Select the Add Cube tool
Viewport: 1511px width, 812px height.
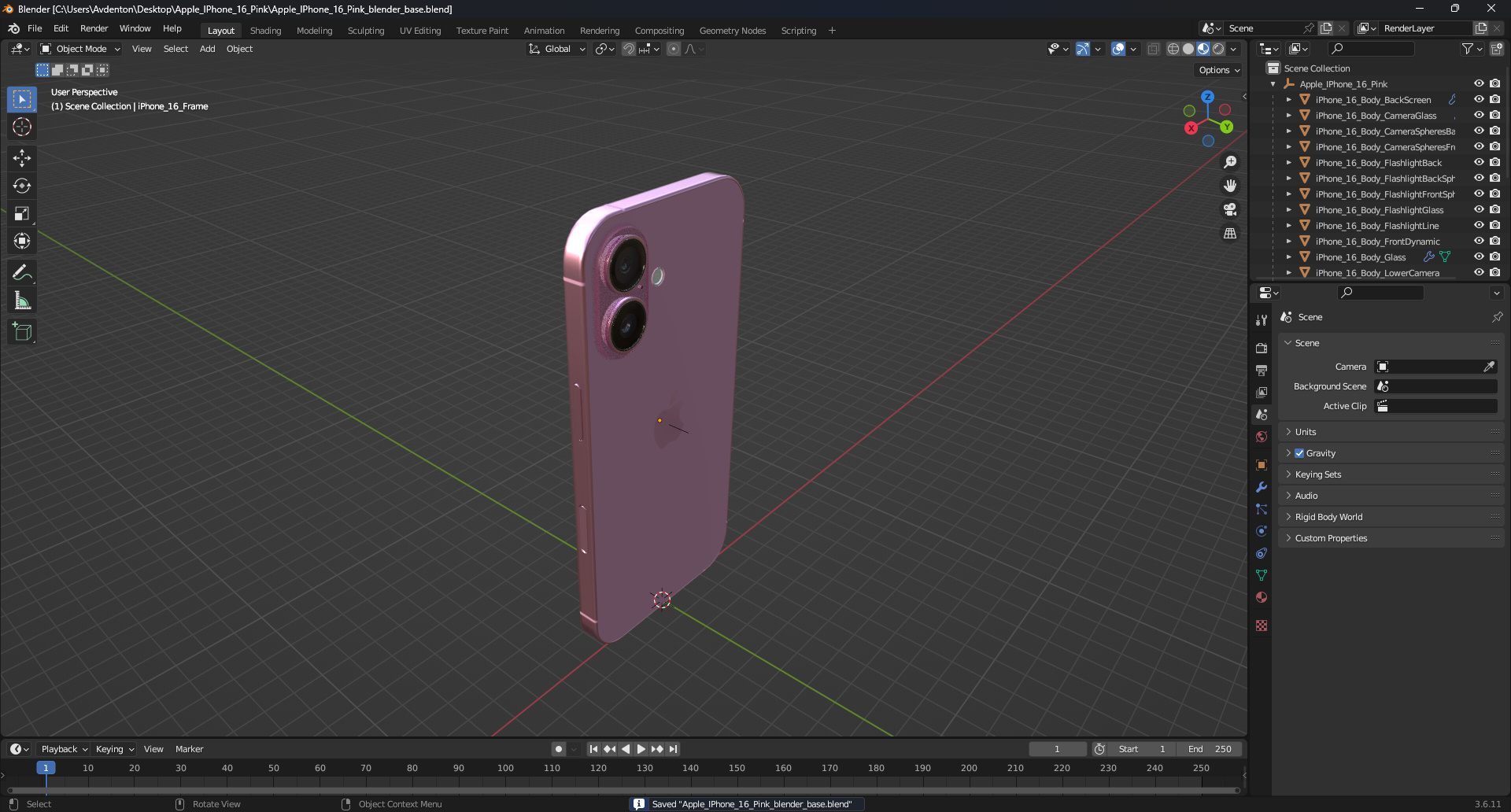(x=22, y=332)
